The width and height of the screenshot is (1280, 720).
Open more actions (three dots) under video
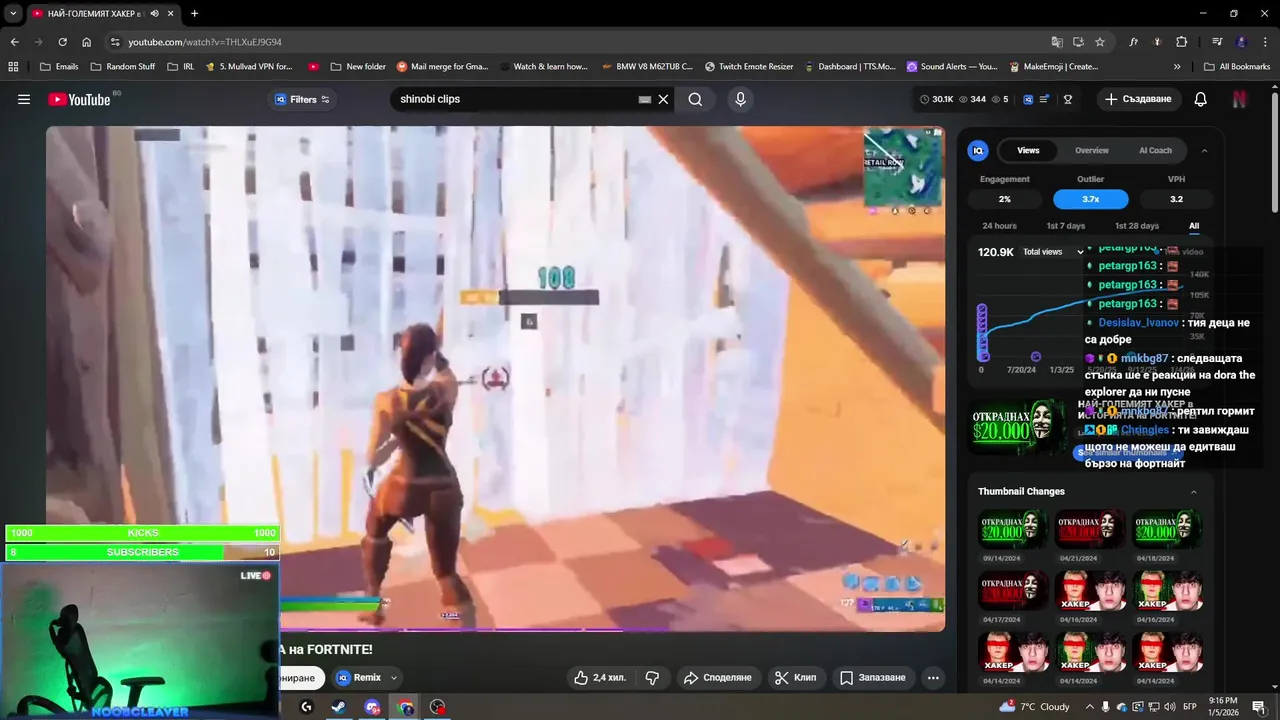[933, 677]
